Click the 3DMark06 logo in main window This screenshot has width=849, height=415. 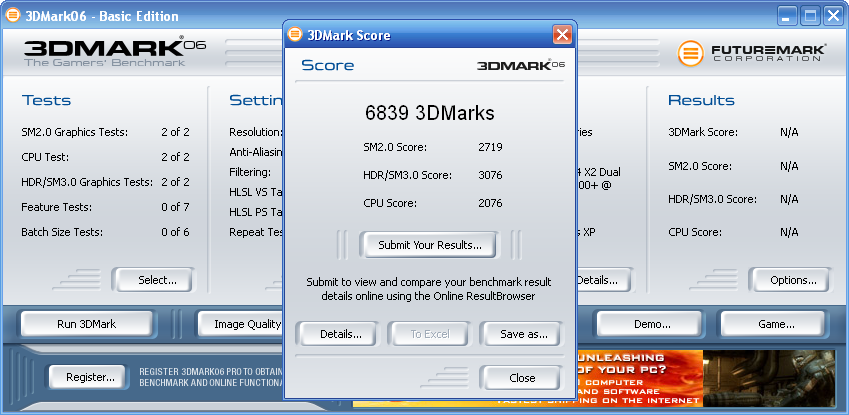coord(114,52)
